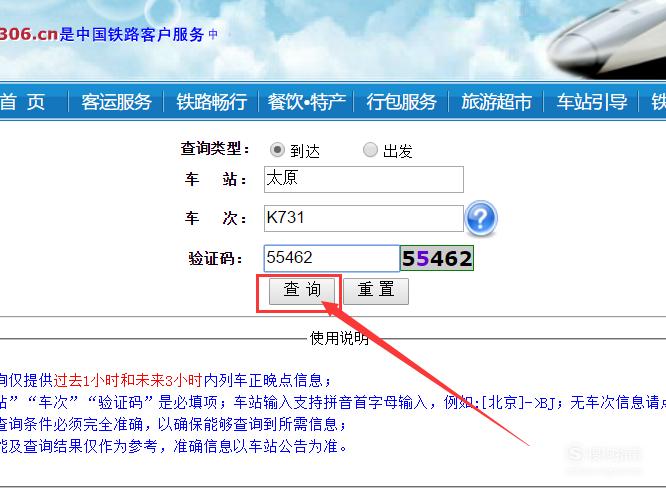Open the 车站引导 menu item

click(592, 102)
